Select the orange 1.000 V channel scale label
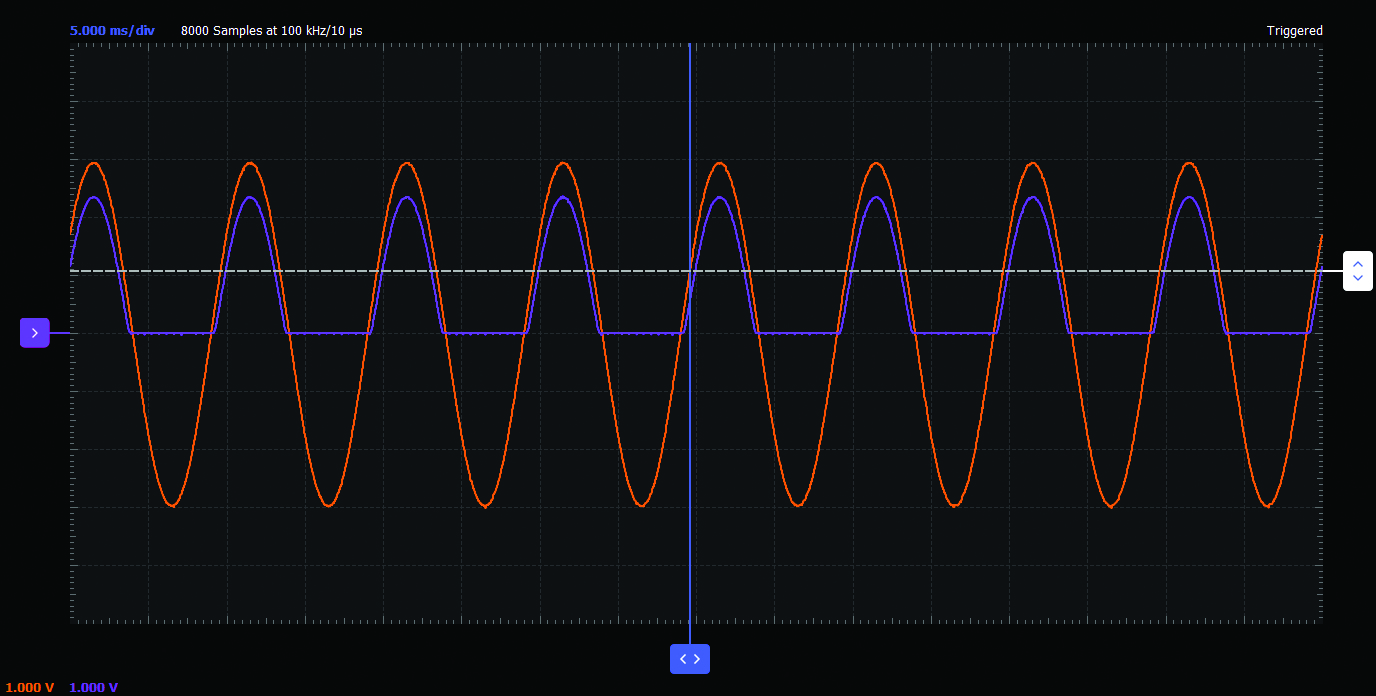This screenshot has width=1376, height=696. pos(30,687)
